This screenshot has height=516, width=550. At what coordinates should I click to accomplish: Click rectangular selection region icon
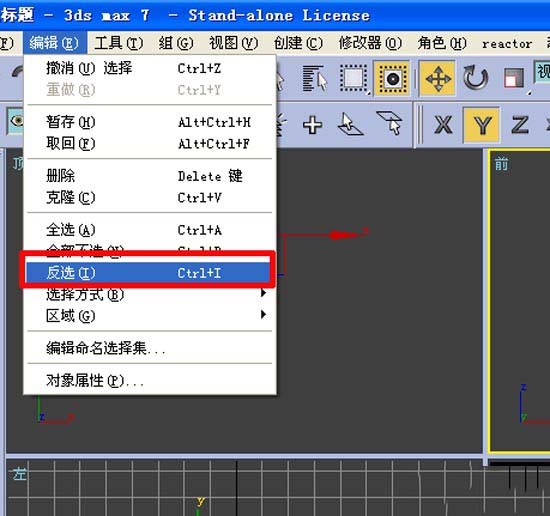(354, 78)
